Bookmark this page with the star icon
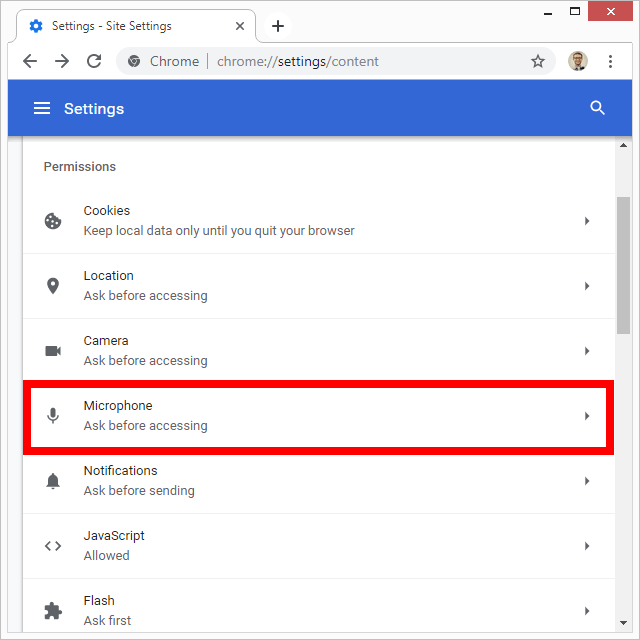This screenshot has height=640, width=640. pos(538,61)
